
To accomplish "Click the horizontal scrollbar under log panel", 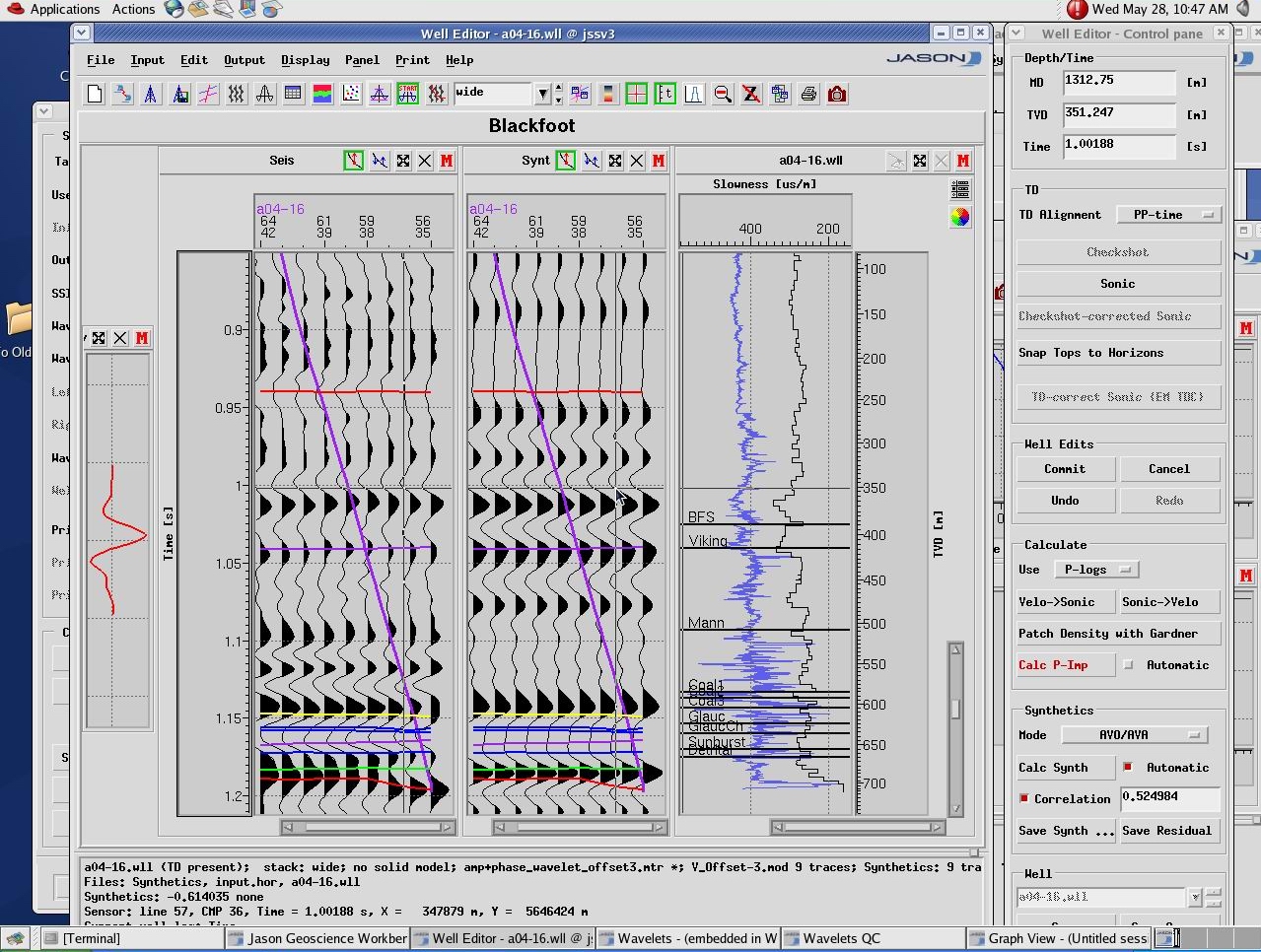I will [858, 827].
